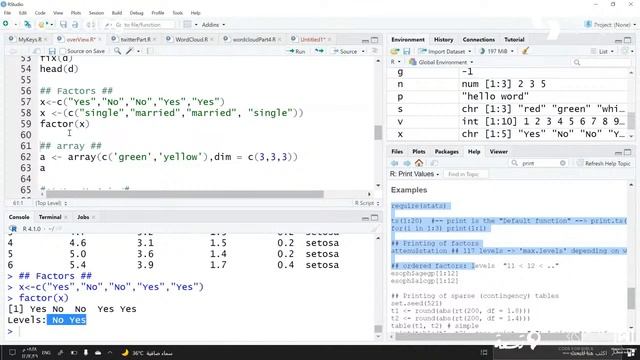Open the File menu
The height and width of the screenshot is (360, 640).
[7, 13]
